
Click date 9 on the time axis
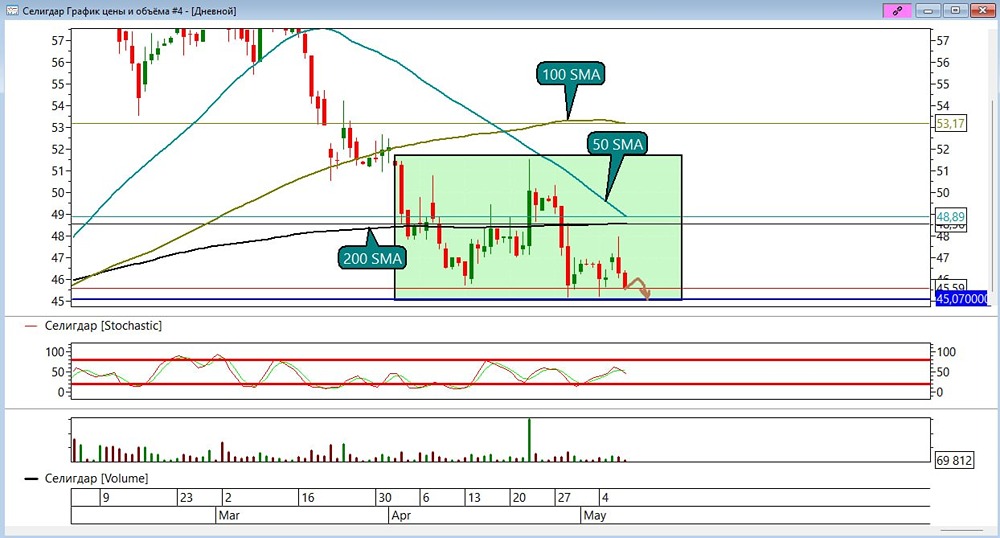click(x=106, y=497)
